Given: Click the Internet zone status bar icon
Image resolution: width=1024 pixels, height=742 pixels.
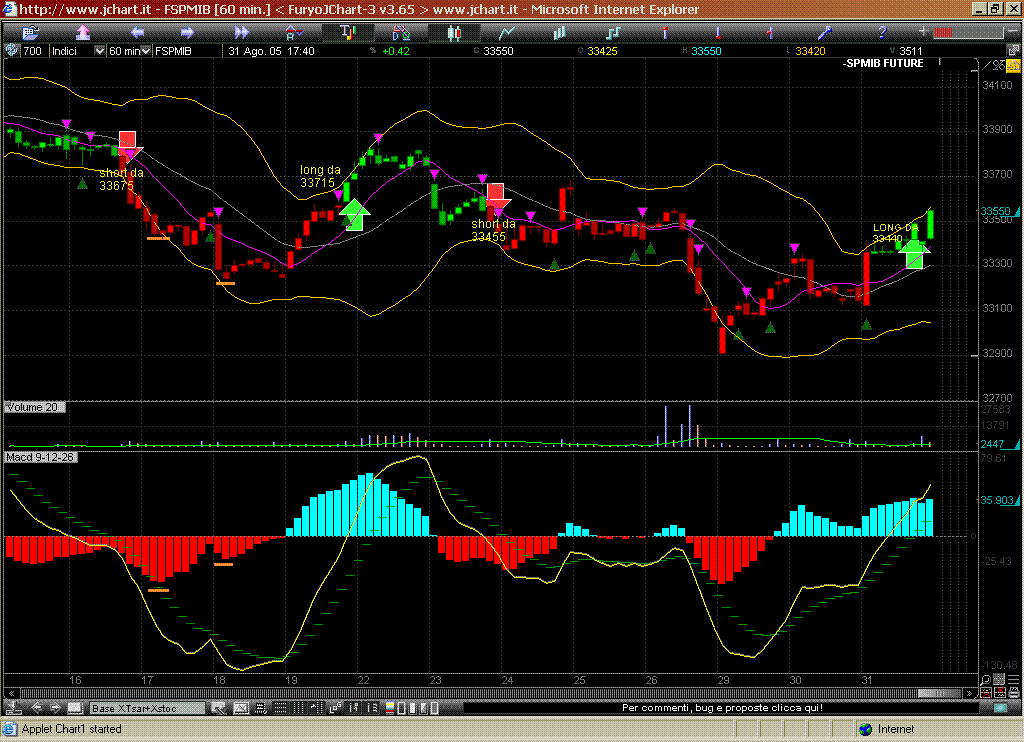Looking at the screenshot, I should 865,729.
